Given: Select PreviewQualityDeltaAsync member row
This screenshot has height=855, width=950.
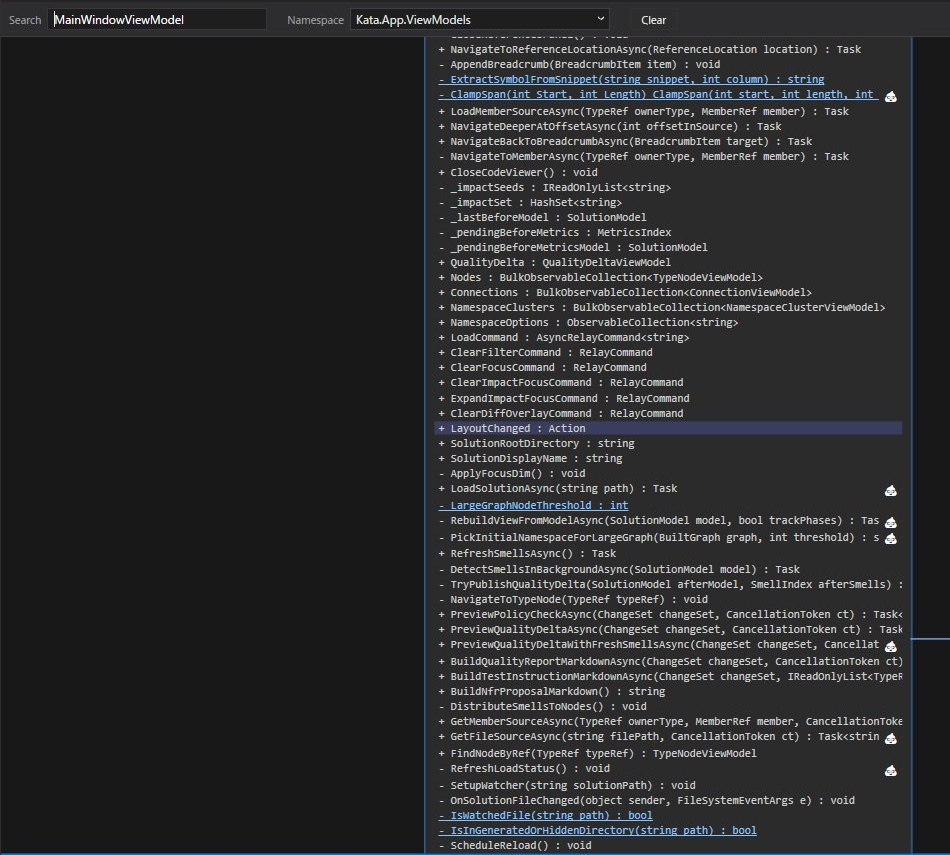Looking at the screenshot, I should click(670, 630).
